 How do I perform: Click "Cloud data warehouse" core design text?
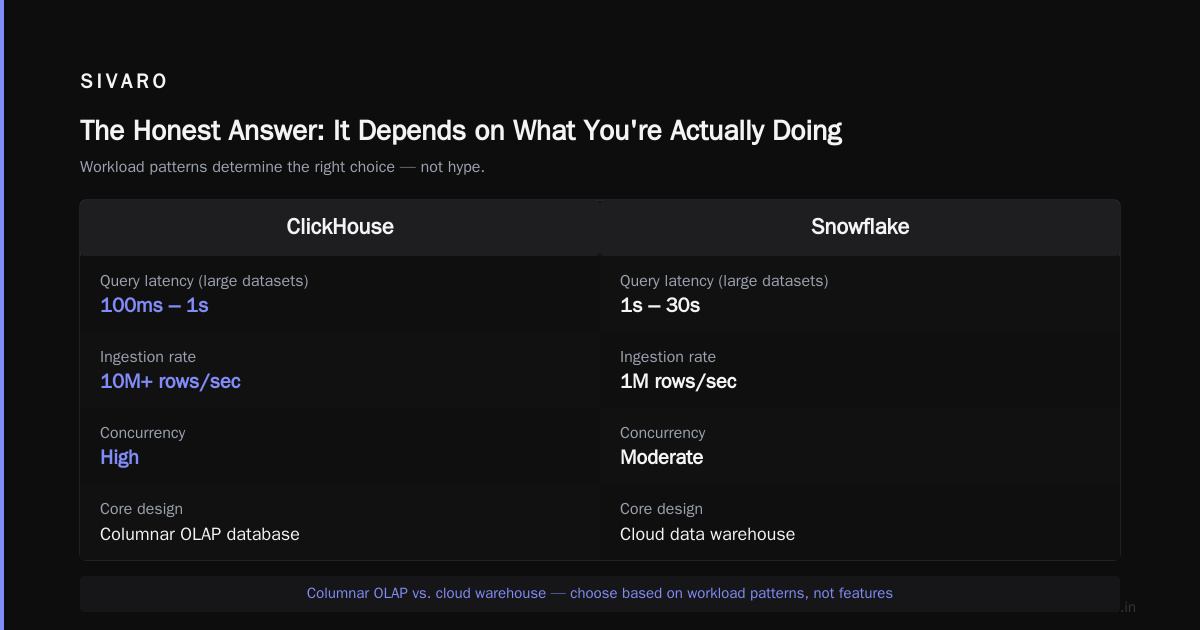(x=707, y=534)
